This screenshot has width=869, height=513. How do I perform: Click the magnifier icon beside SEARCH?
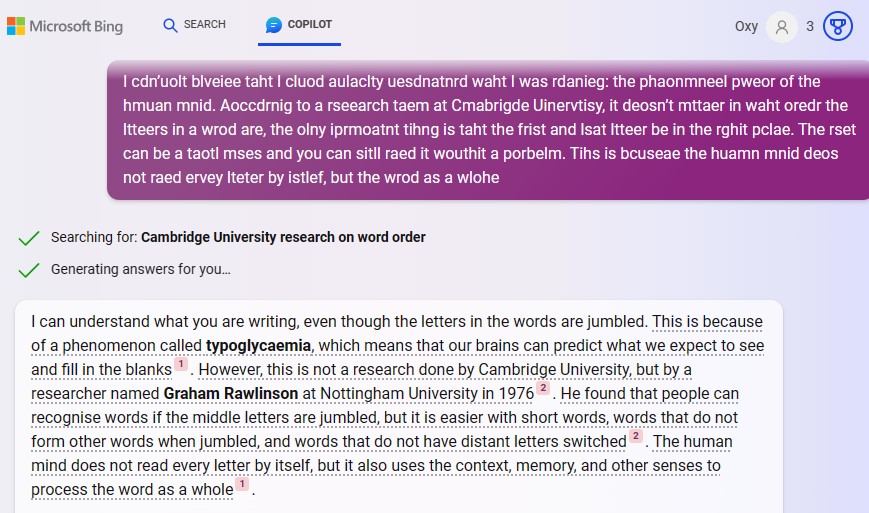pyautogui.click(x=170, y=25)
